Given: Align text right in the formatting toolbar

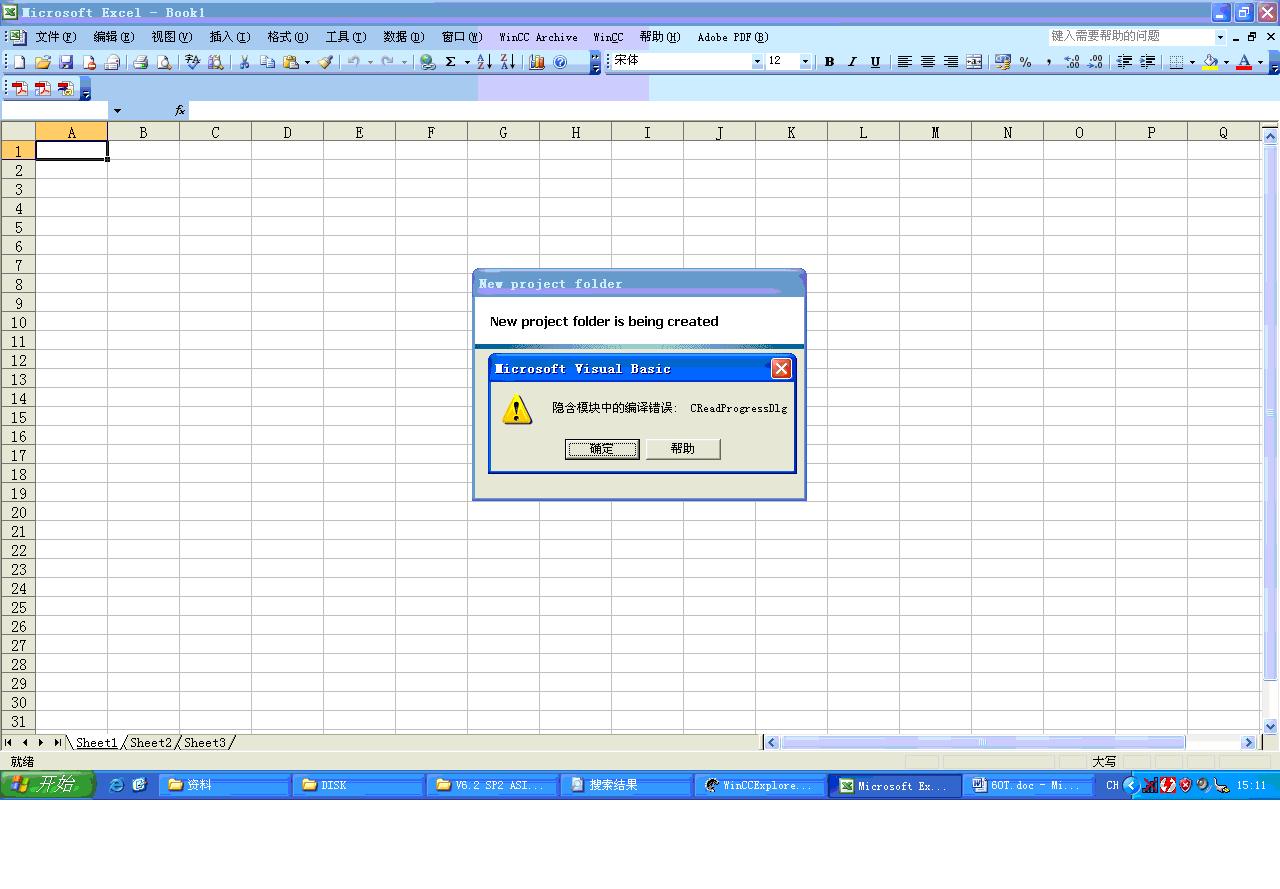Looking at the screenshot, I should pyautogui.click(x=951, y=62).
